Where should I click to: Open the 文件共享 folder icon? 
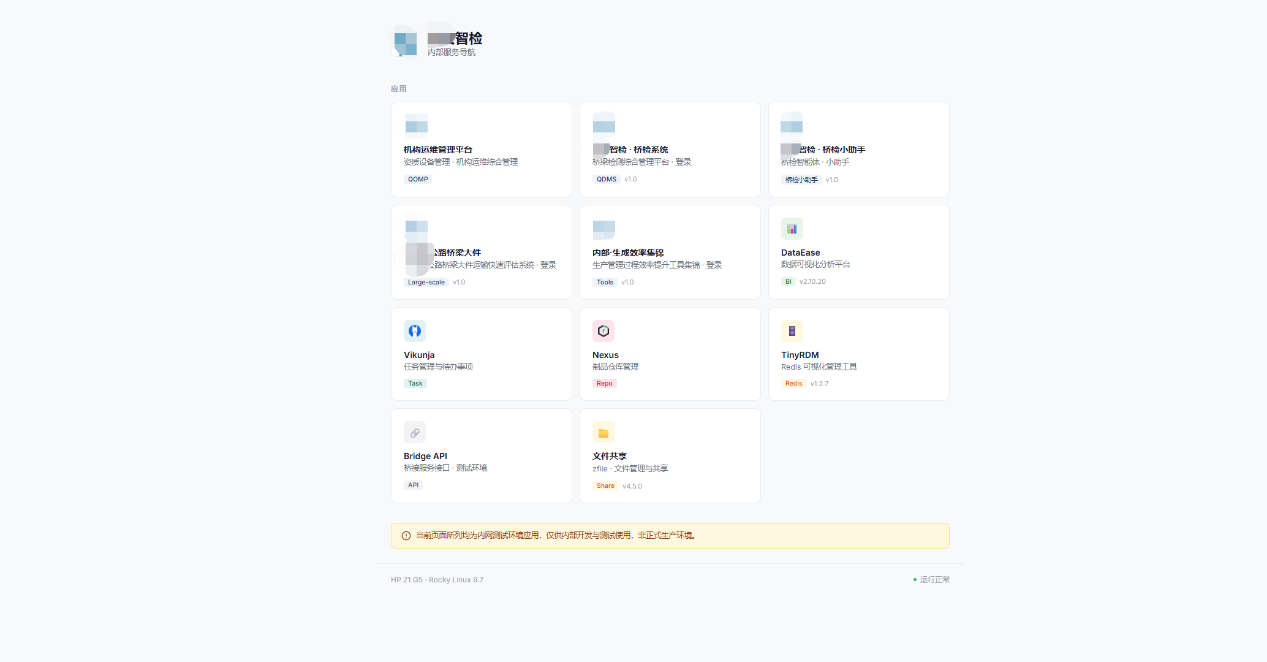click(x=603, y=432)
